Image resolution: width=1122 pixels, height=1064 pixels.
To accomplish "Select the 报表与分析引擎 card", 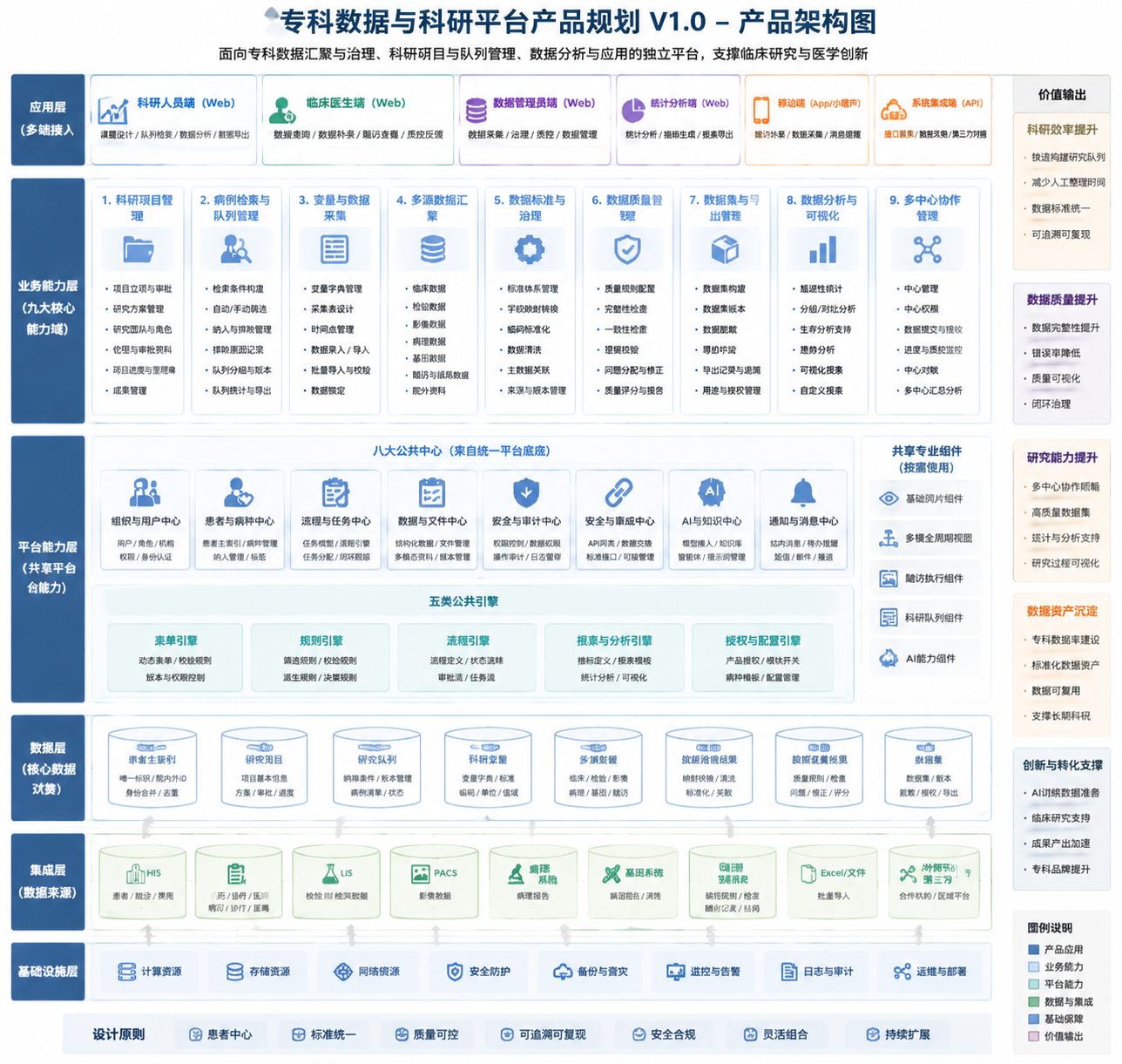I will 613,658.
